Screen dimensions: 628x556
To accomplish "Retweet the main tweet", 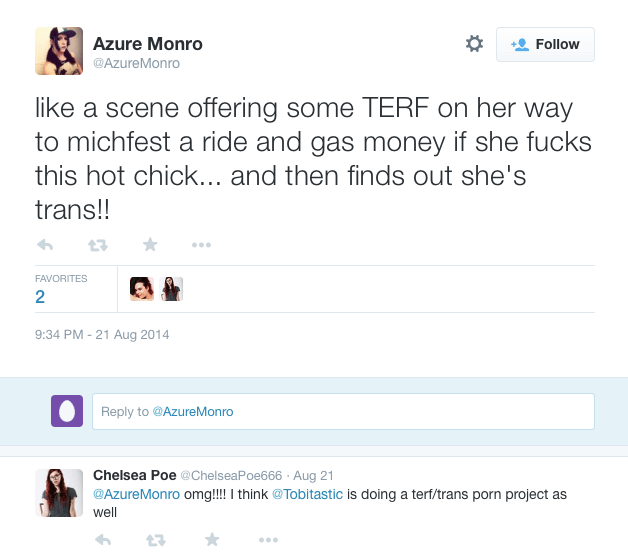I will click(x=97, y=244).
